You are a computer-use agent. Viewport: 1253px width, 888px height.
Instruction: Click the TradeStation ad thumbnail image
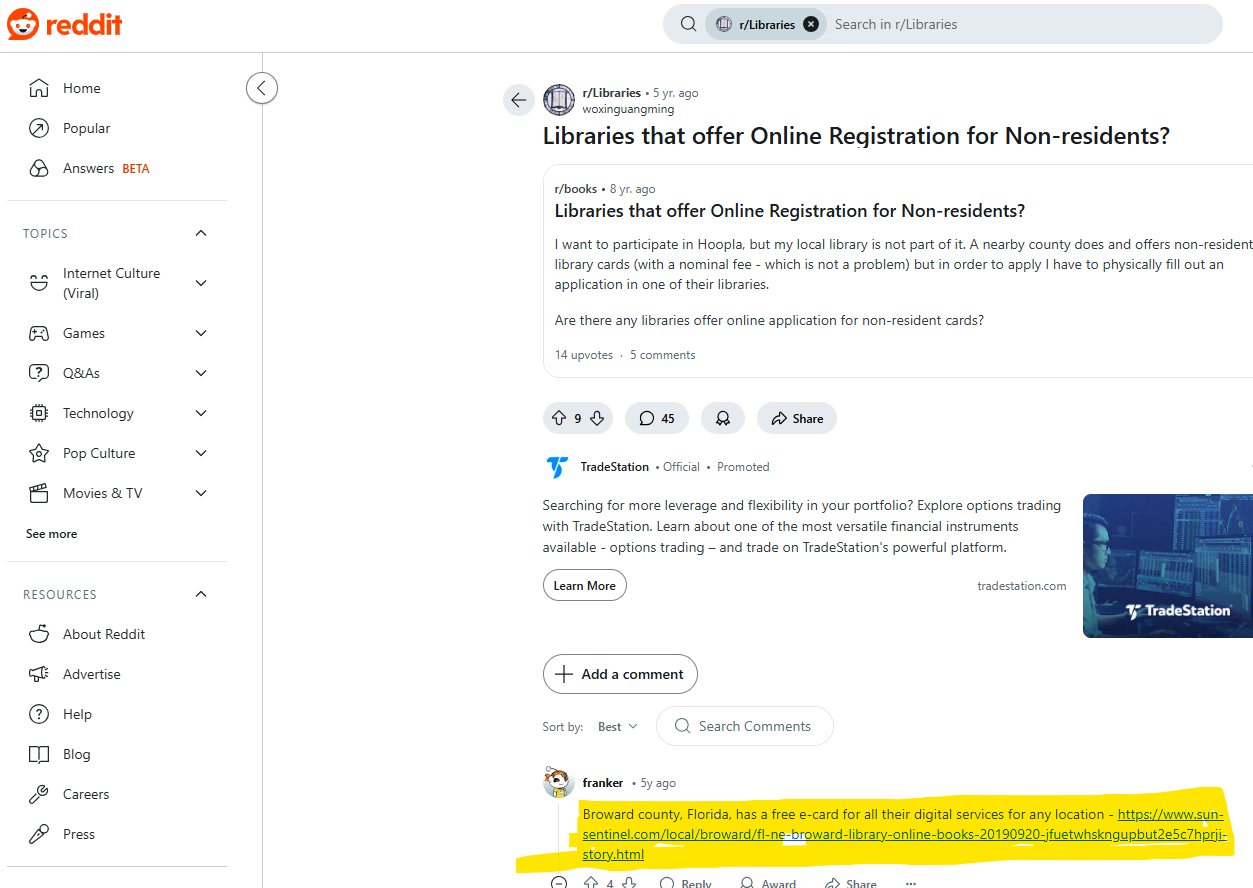[x=1167, y=566]
